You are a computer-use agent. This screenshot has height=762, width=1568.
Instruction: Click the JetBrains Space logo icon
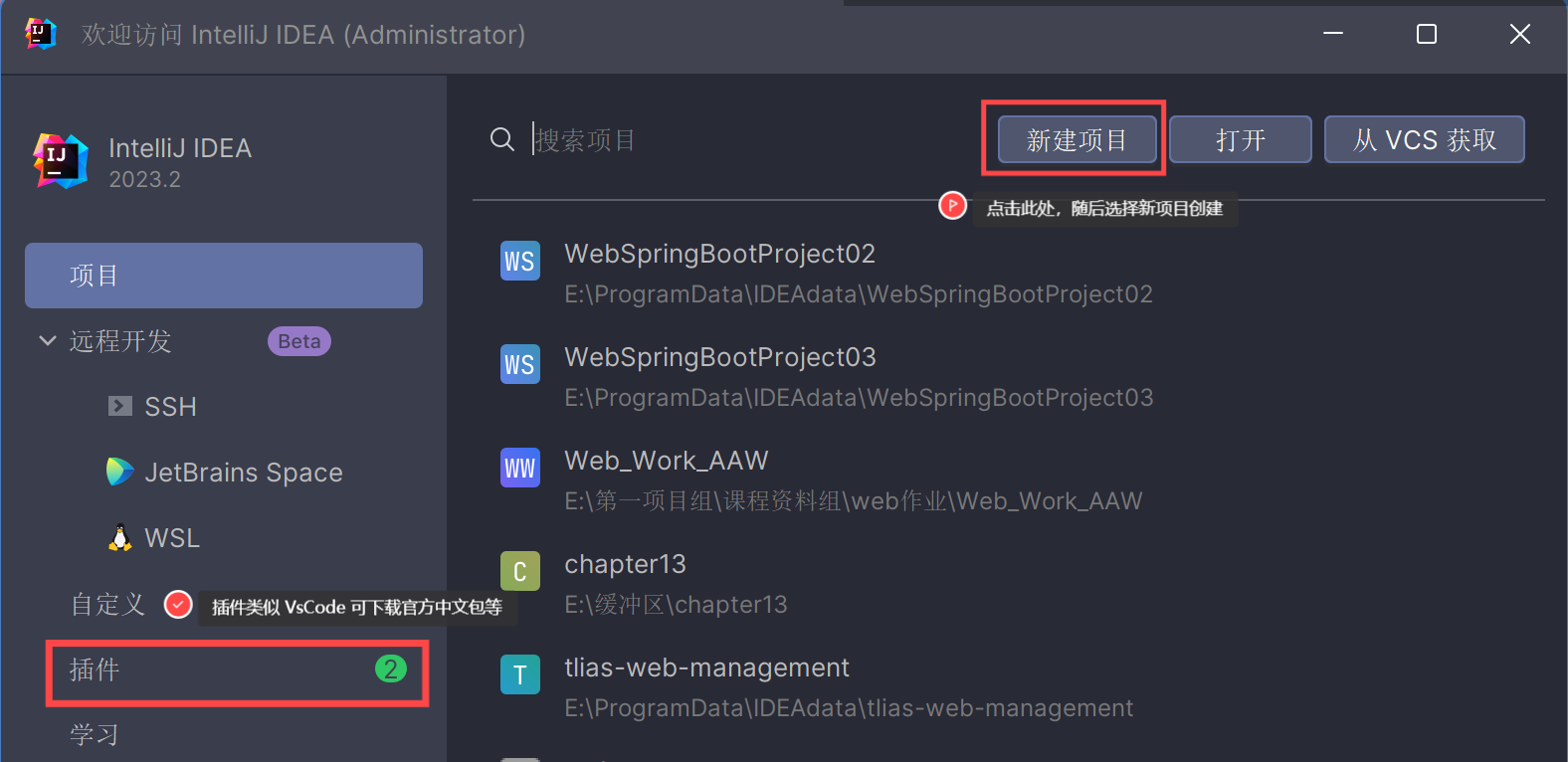119,472
